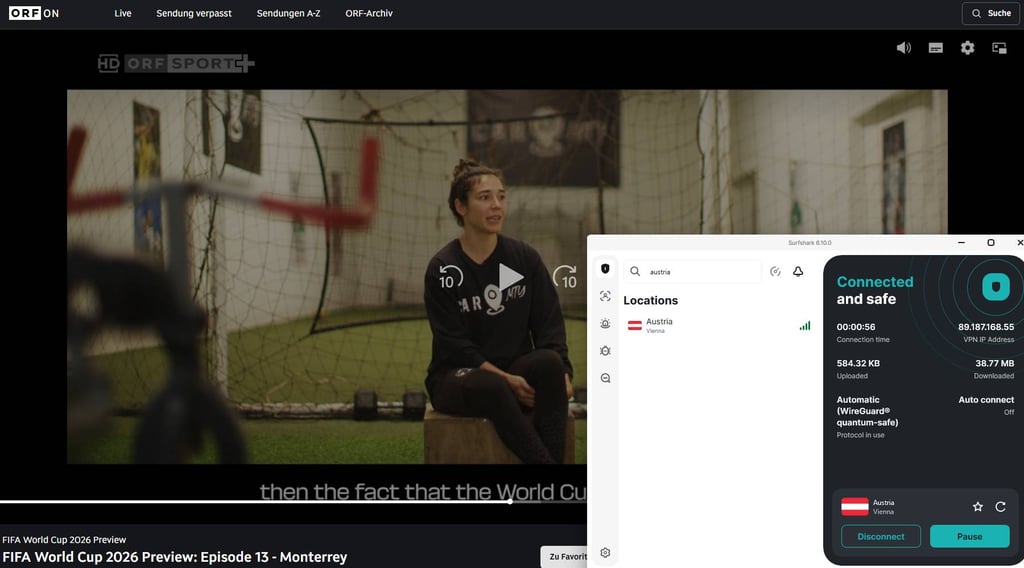This screenshot has height=568, width=1024.
Task: Mute the video player volume
Action: [904, 48]
